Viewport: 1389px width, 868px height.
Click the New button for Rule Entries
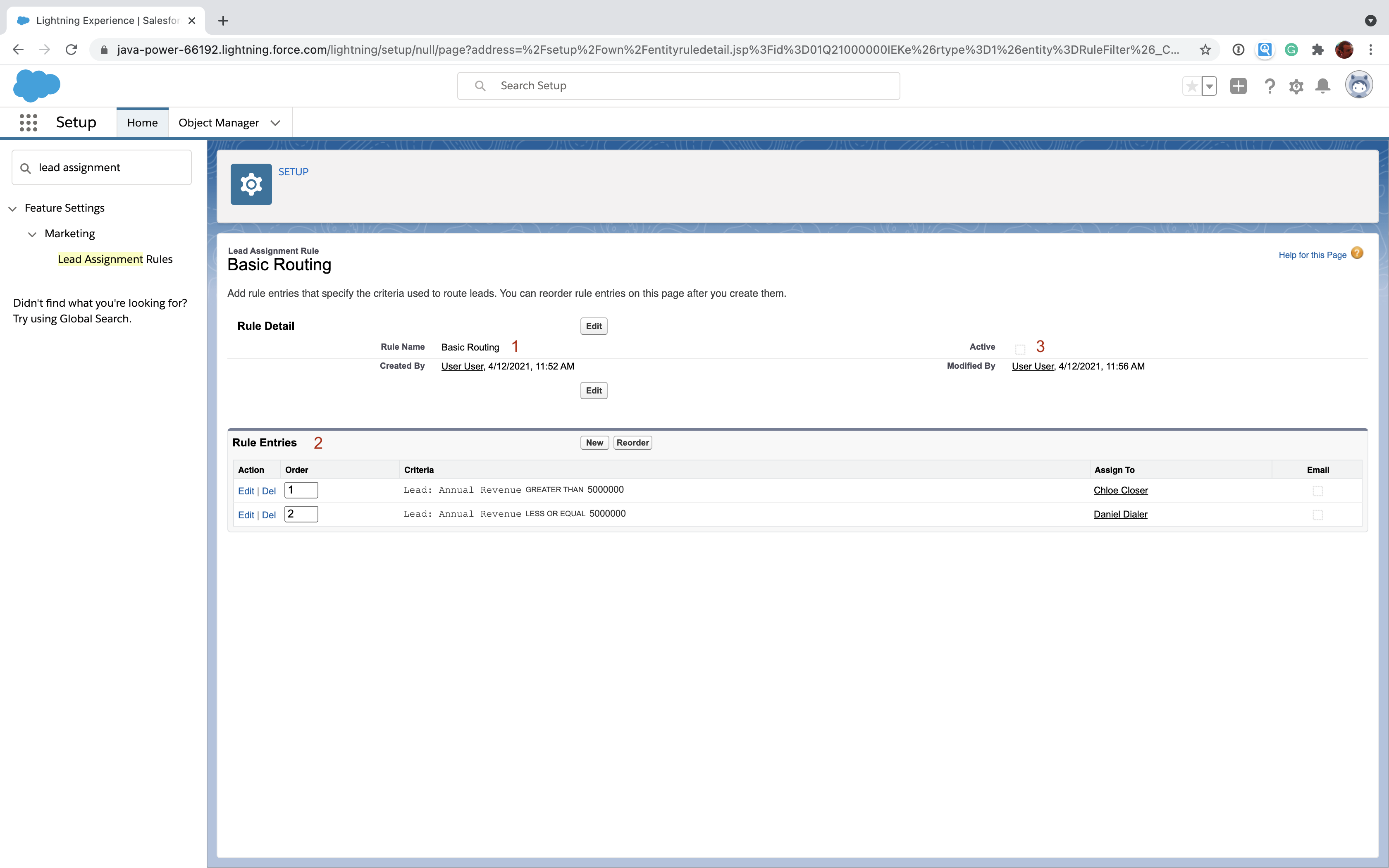(594, 442)
